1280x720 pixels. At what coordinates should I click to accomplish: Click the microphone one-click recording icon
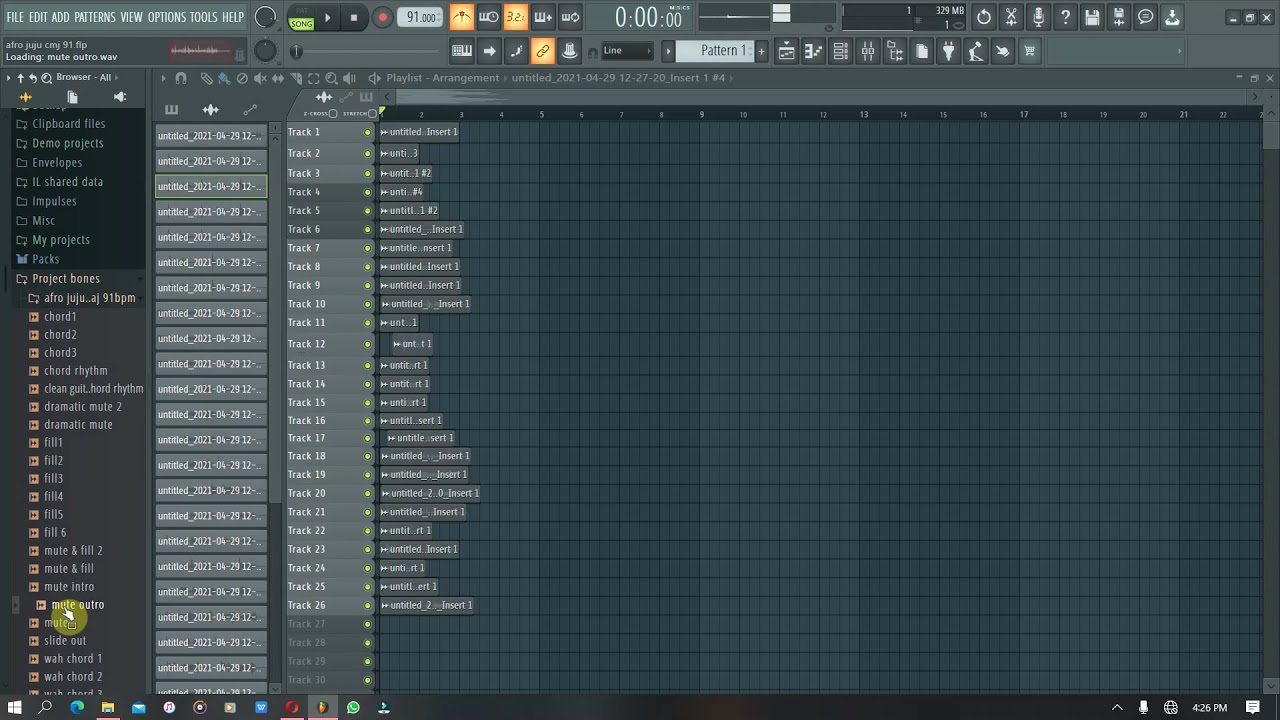click(1038, 17)
